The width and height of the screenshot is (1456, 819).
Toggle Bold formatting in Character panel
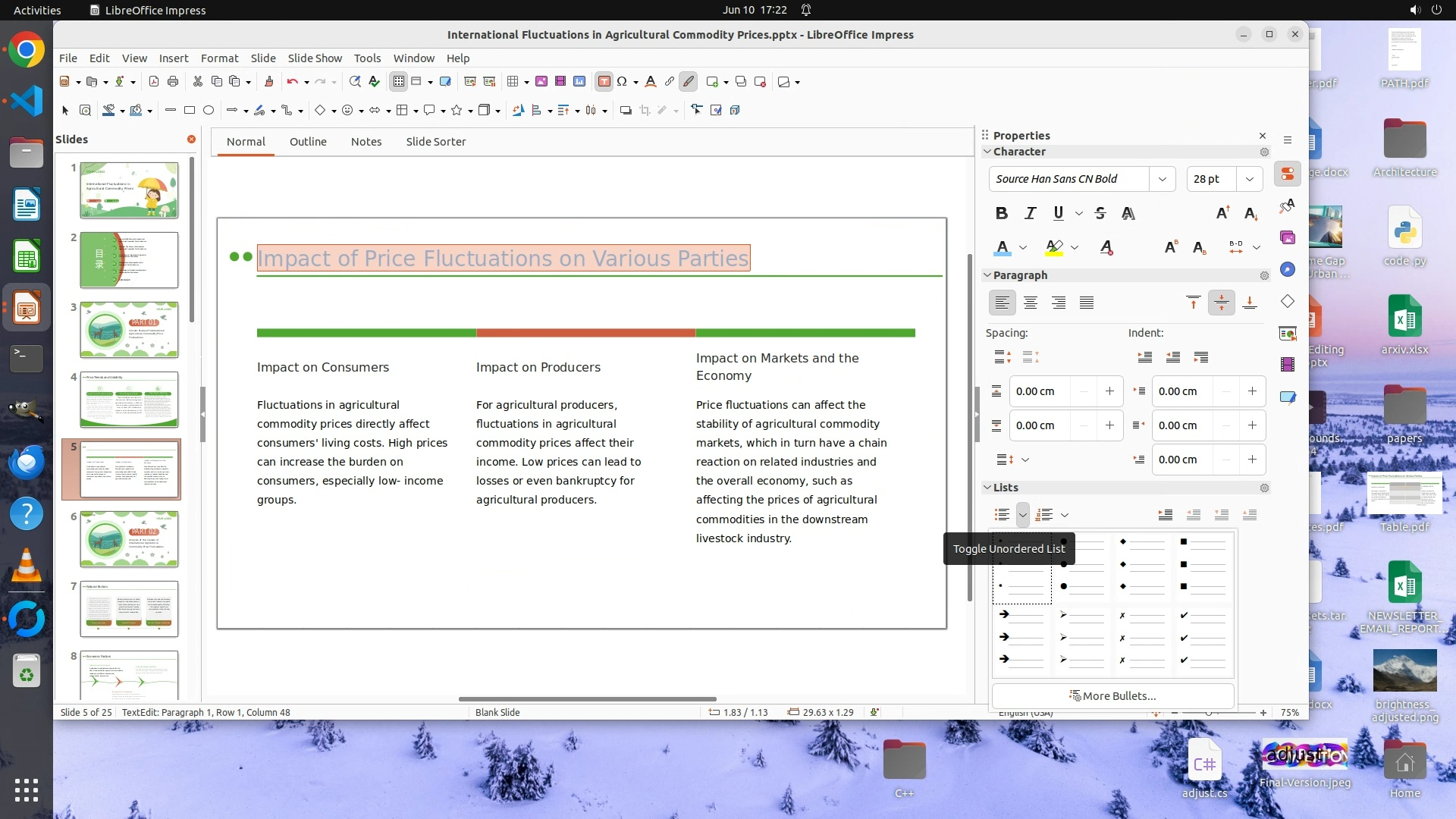tap(1001, 213)
